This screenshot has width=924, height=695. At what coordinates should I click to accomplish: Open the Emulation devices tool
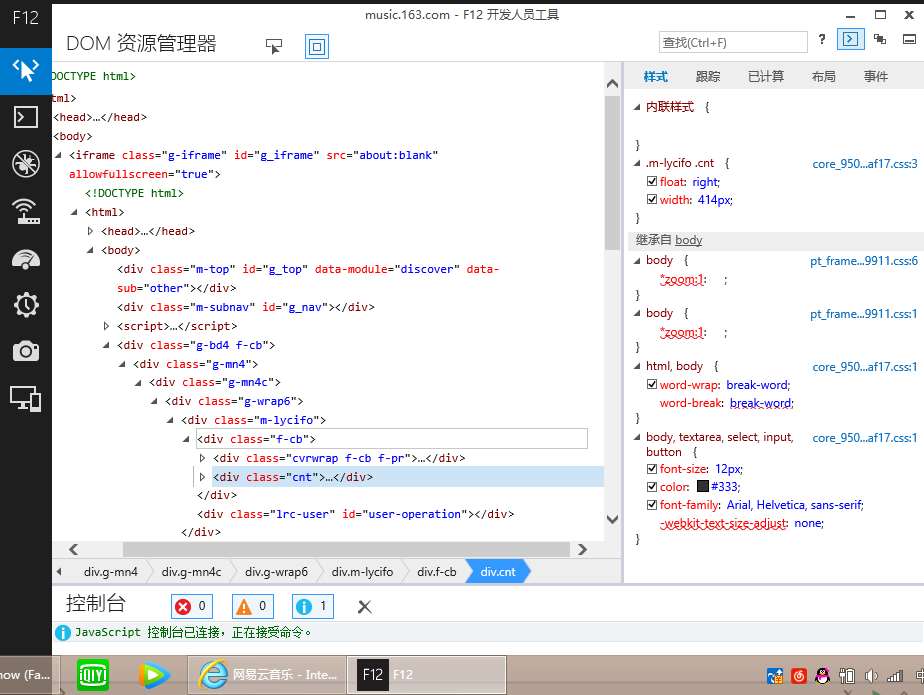pyautogui.click(x=25, y=398)
